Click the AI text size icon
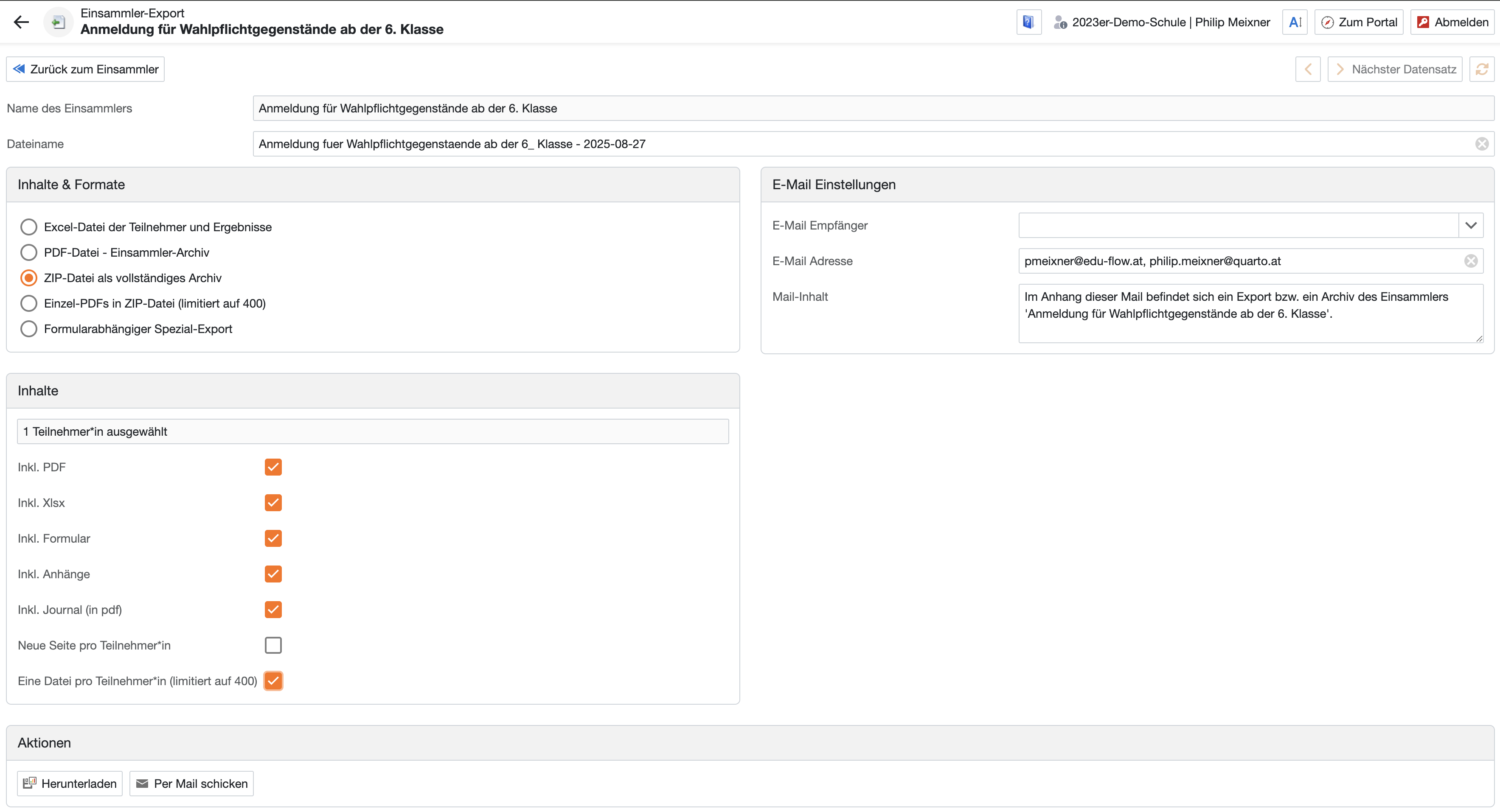 tap(1295, 22)
